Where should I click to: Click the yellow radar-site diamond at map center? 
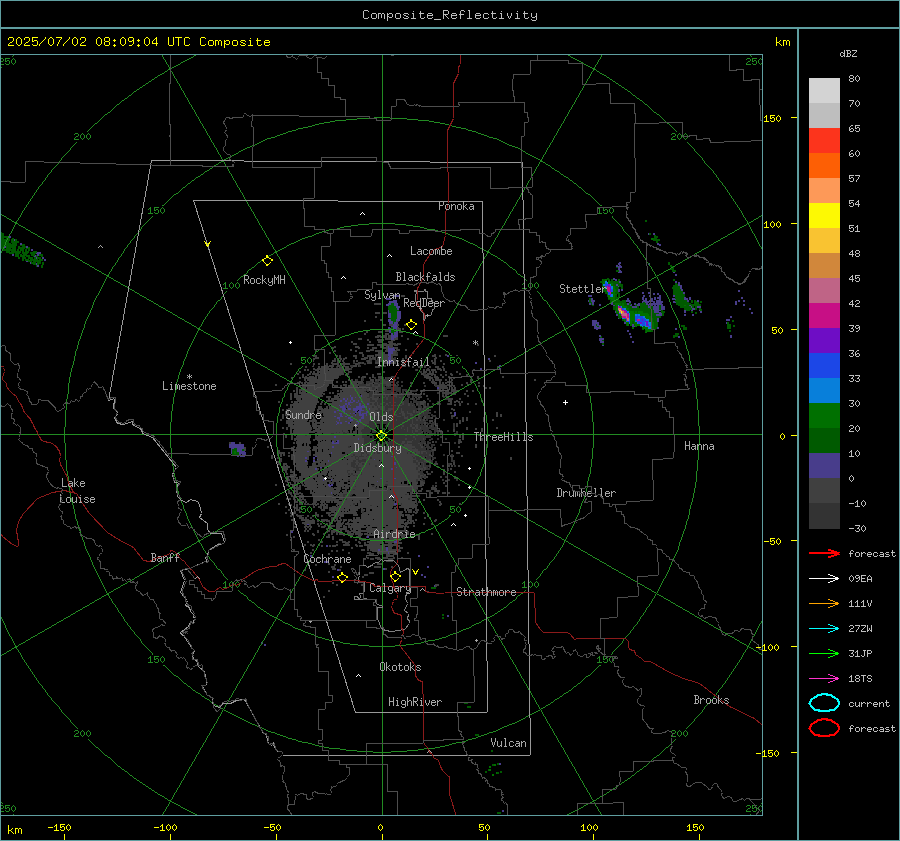point(382,435)
